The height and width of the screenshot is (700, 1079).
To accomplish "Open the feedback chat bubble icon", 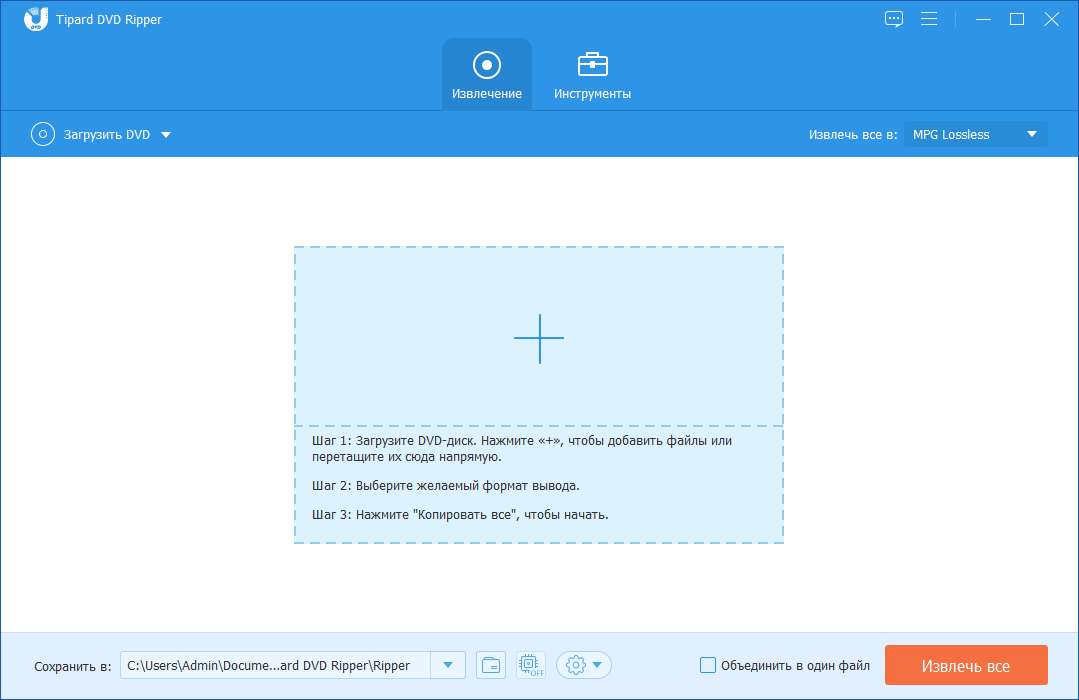I will click(x=893, y=18).
